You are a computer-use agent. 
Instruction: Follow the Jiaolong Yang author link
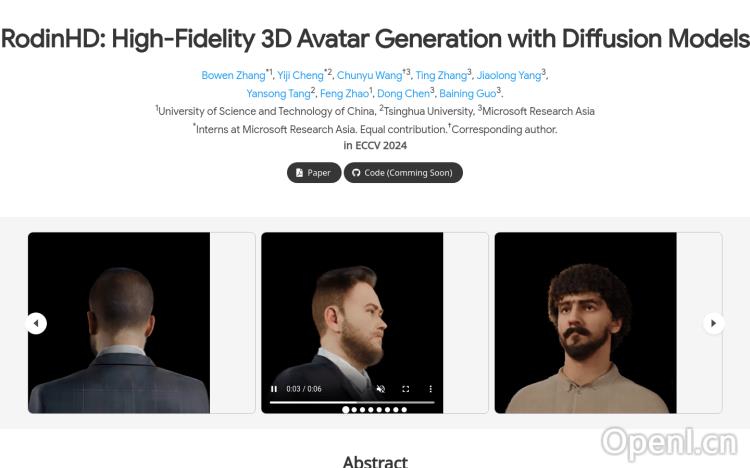point(509,75)
